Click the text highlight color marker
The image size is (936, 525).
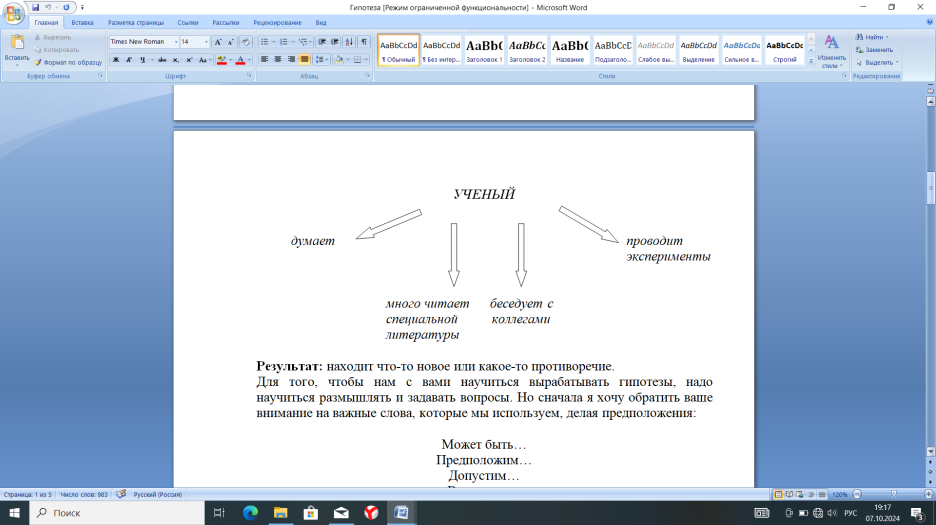(221, 60)
